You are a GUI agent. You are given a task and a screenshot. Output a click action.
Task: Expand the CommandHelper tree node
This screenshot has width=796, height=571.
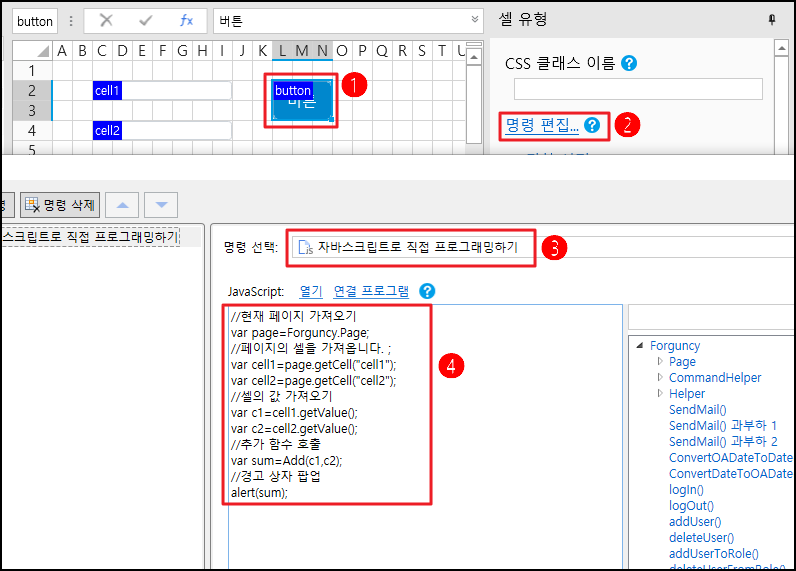pos(660,378)
